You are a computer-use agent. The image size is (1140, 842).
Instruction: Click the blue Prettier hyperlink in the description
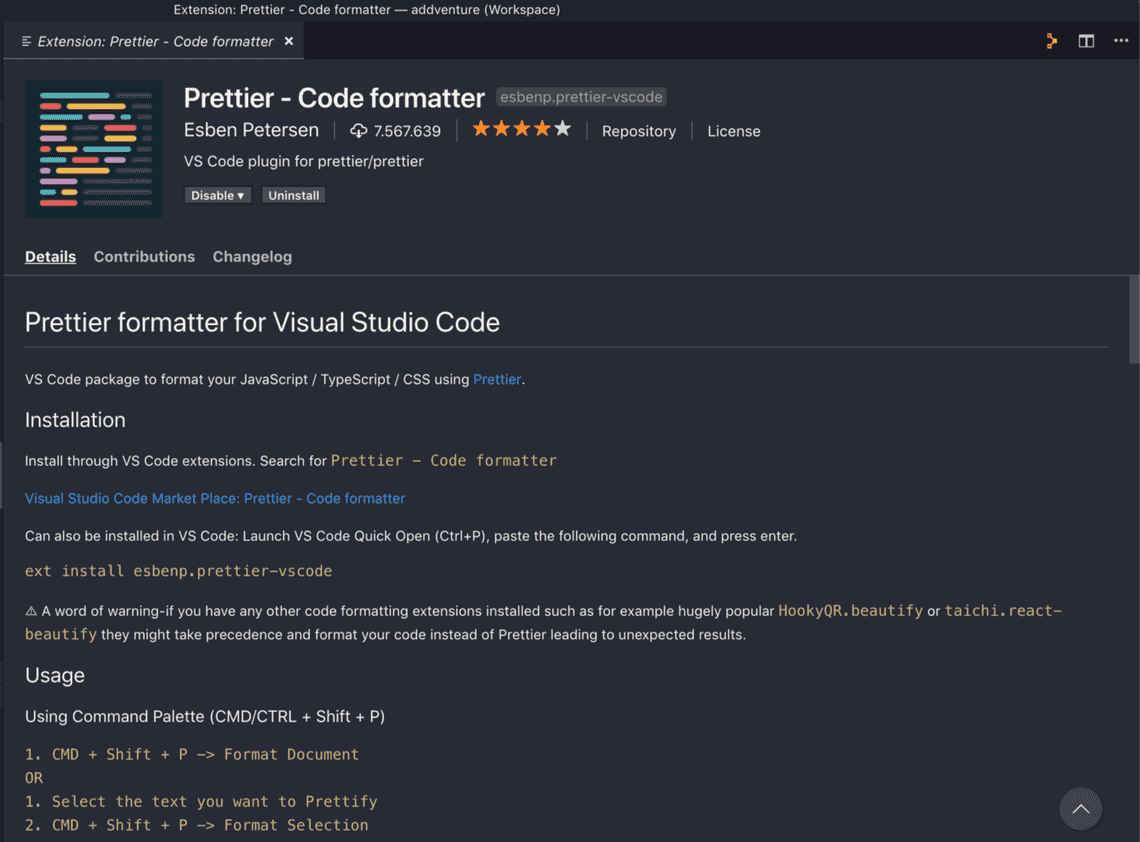(x=496, y=379)
